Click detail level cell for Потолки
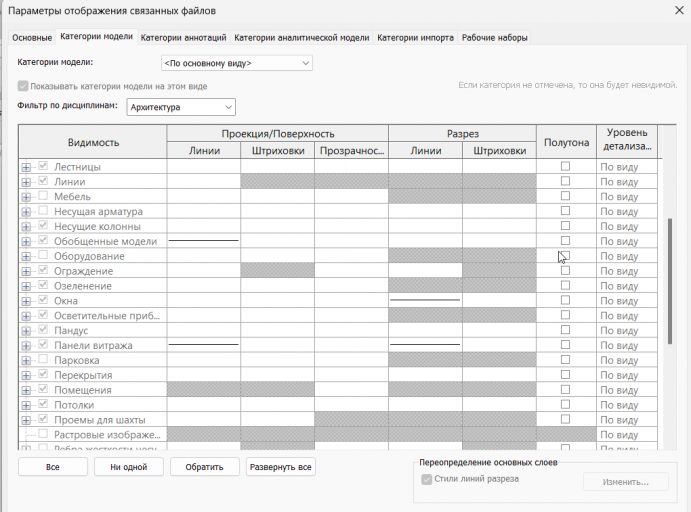 (x=627, y=405)
